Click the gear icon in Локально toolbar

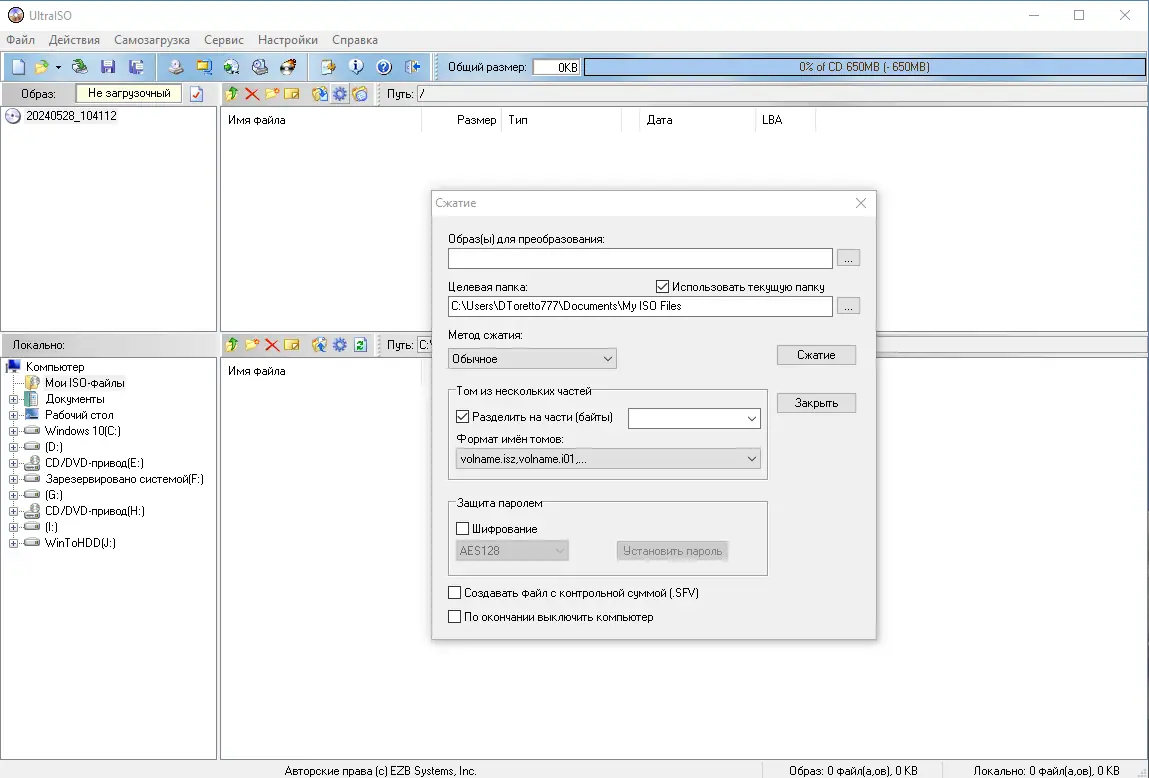(339, 344)
